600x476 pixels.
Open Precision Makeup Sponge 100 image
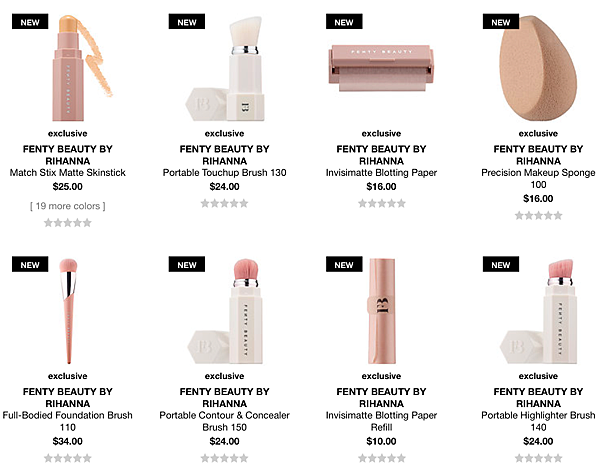click(538, 68)
